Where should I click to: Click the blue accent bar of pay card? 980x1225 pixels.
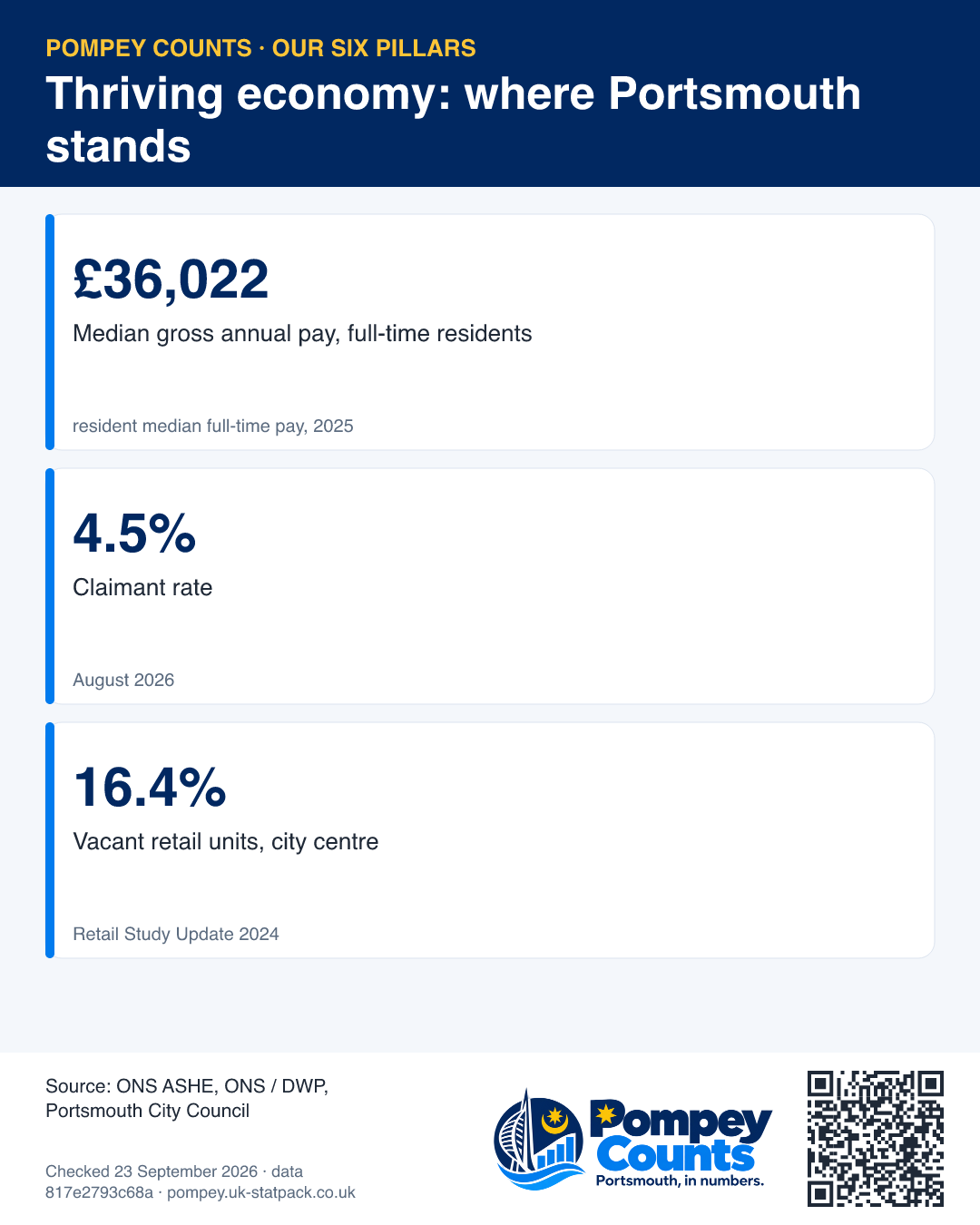[x=50, y=332]
